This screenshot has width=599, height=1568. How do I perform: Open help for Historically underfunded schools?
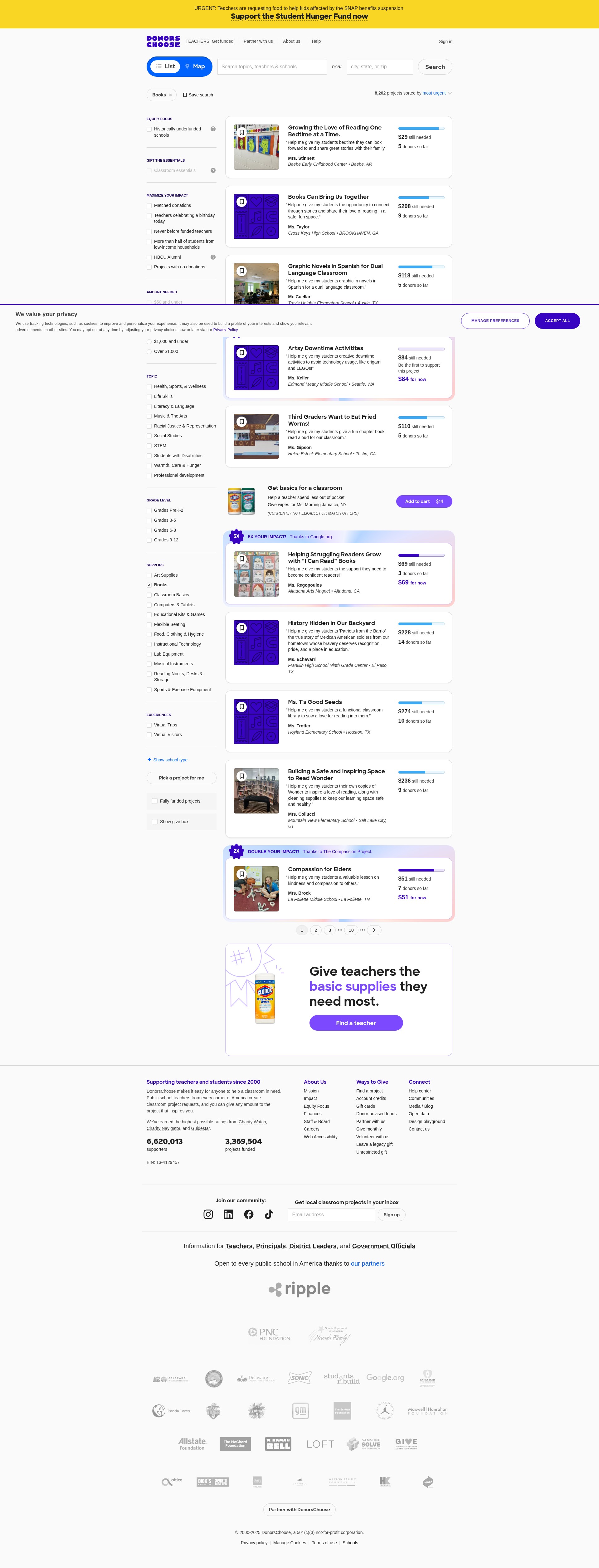tap(213, 129)
